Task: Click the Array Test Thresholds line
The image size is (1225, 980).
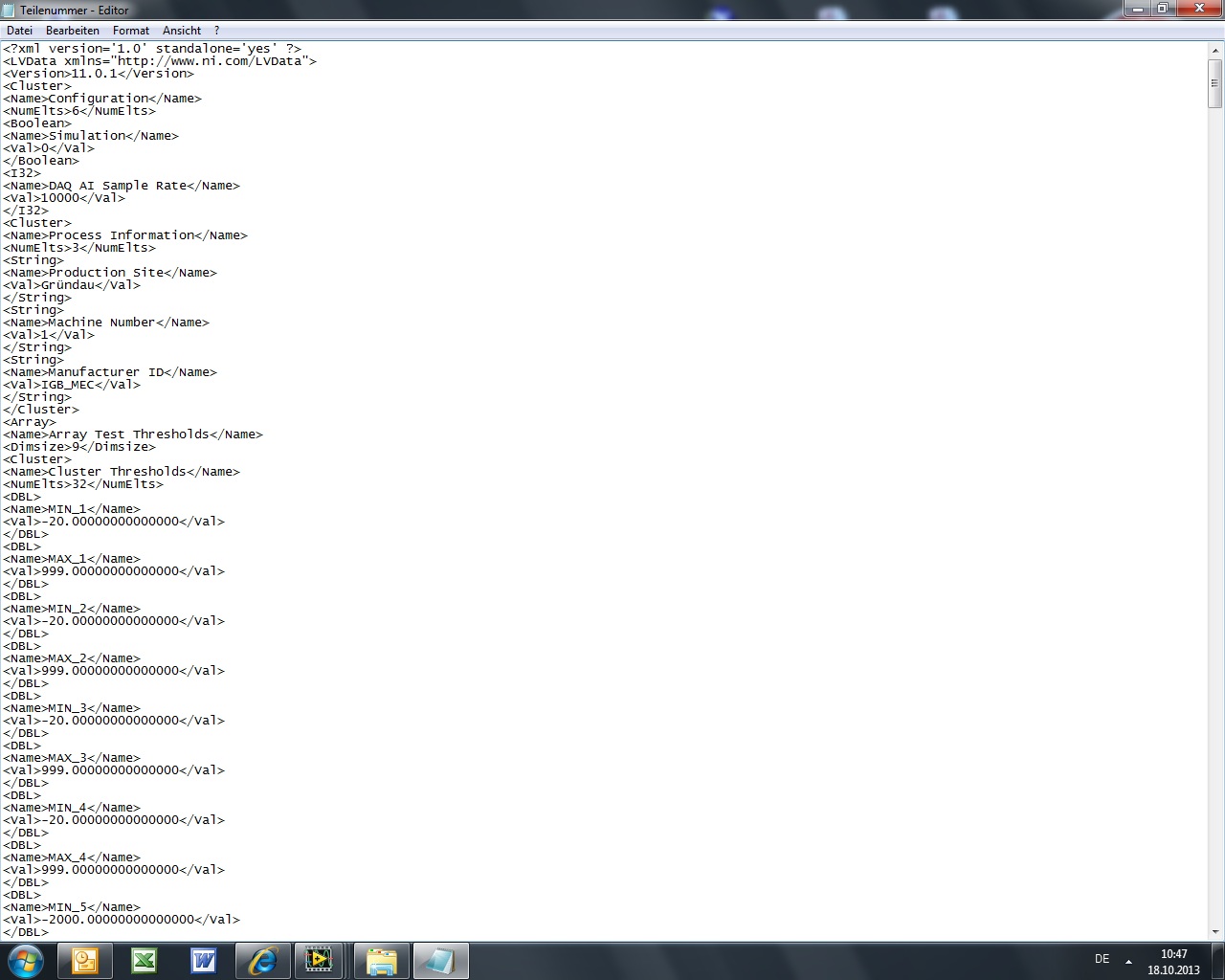Action: 133,434
